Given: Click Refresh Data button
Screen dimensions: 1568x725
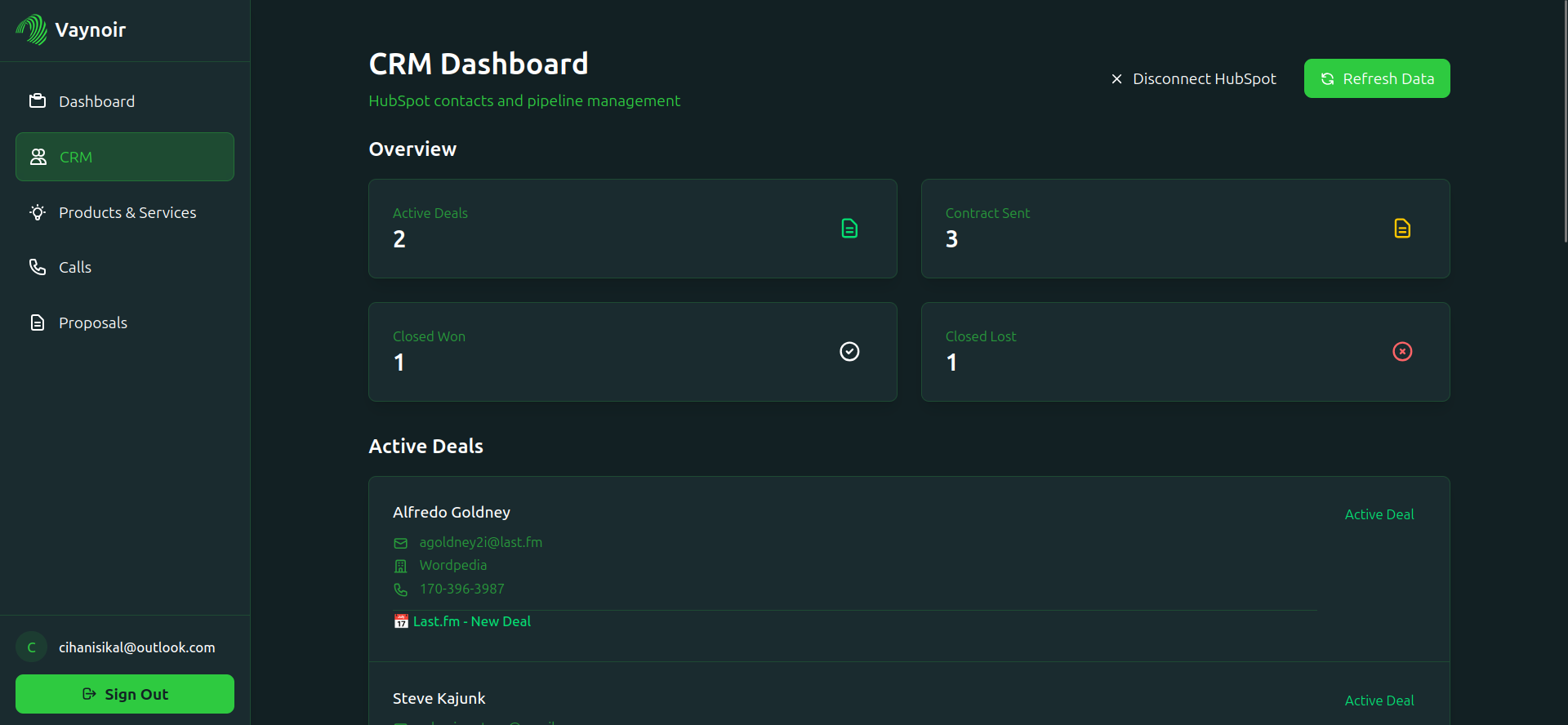Looking at the screenshot, I should point(1377,78).
